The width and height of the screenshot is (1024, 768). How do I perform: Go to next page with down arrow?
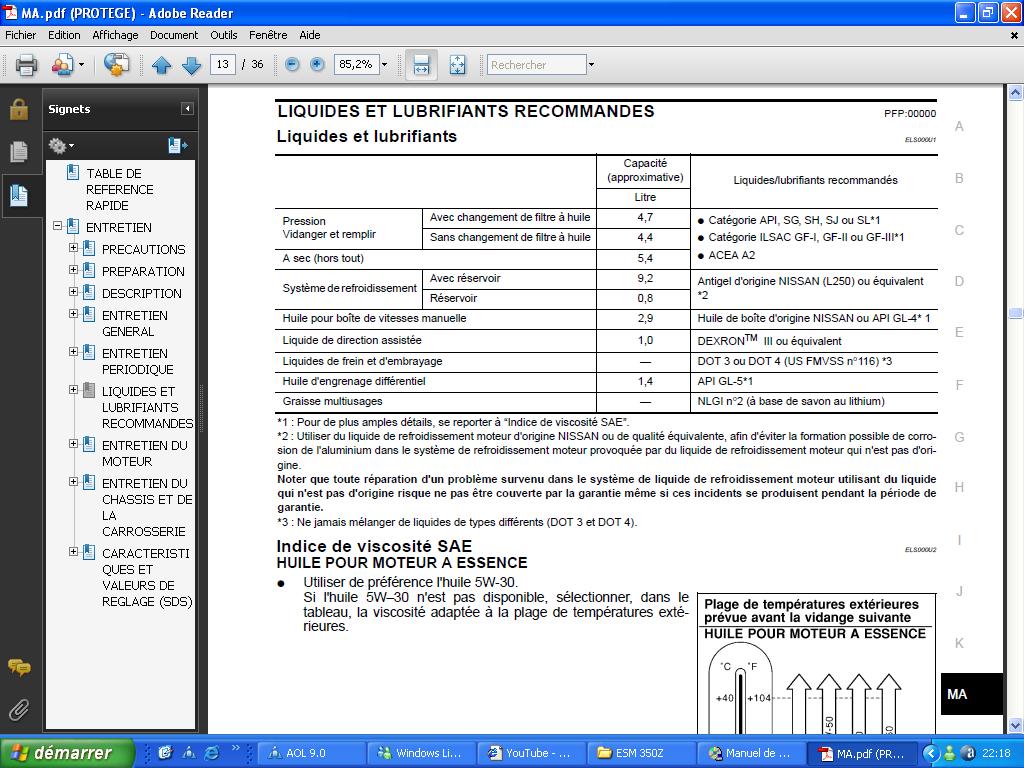click(191, 65)
